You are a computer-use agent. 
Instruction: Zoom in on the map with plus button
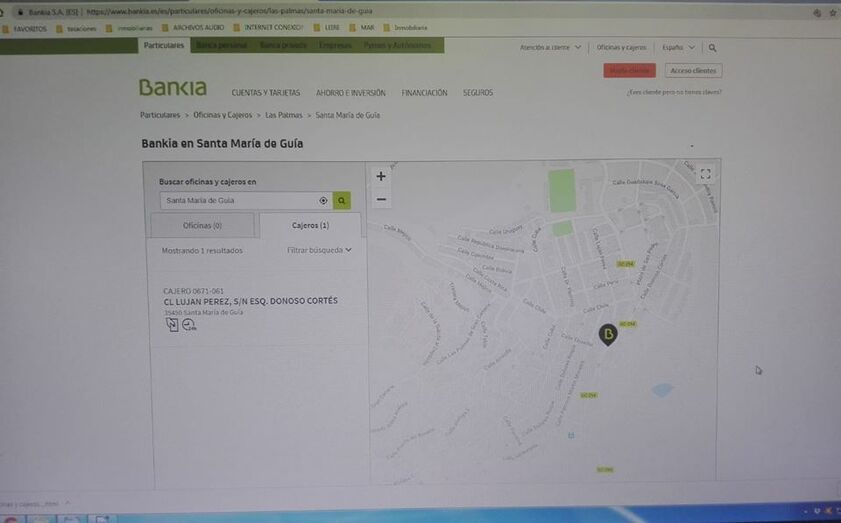tap(381, 176)
